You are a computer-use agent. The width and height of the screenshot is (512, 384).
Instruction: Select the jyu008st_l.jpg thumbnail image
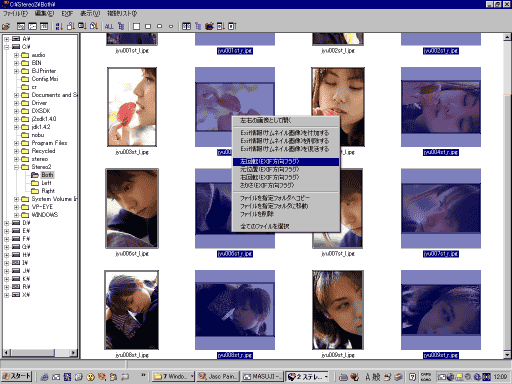pyautogui.click(x=132, y=310)
